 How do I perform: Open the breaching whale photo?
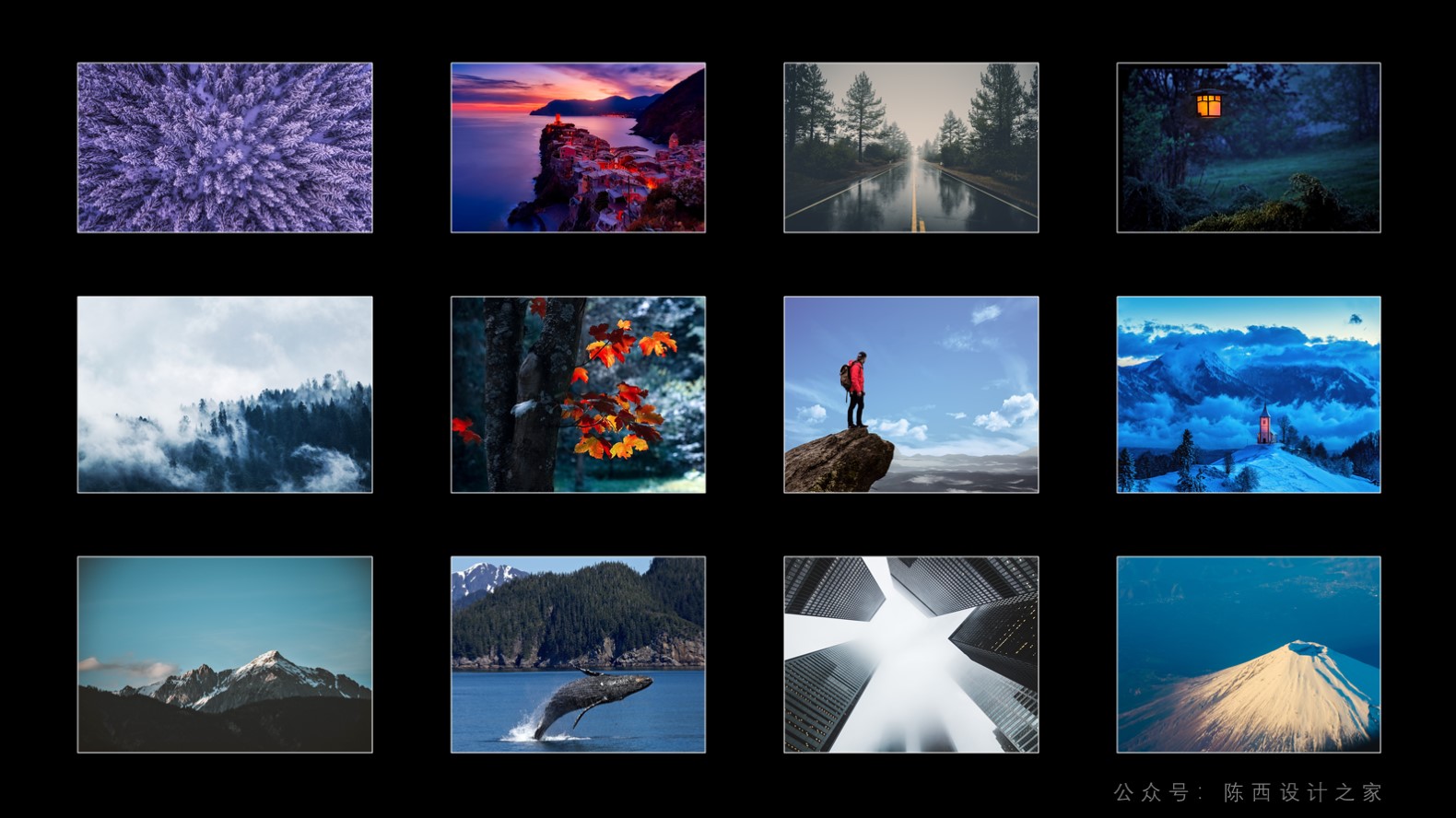click(x=578, y=654)
